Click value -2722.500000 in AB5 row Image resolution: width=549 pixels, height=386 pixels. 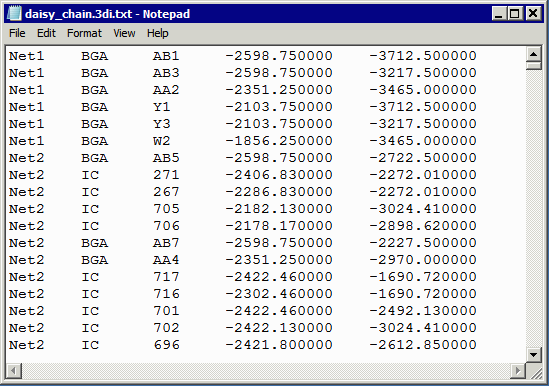[x=423, y=158]
